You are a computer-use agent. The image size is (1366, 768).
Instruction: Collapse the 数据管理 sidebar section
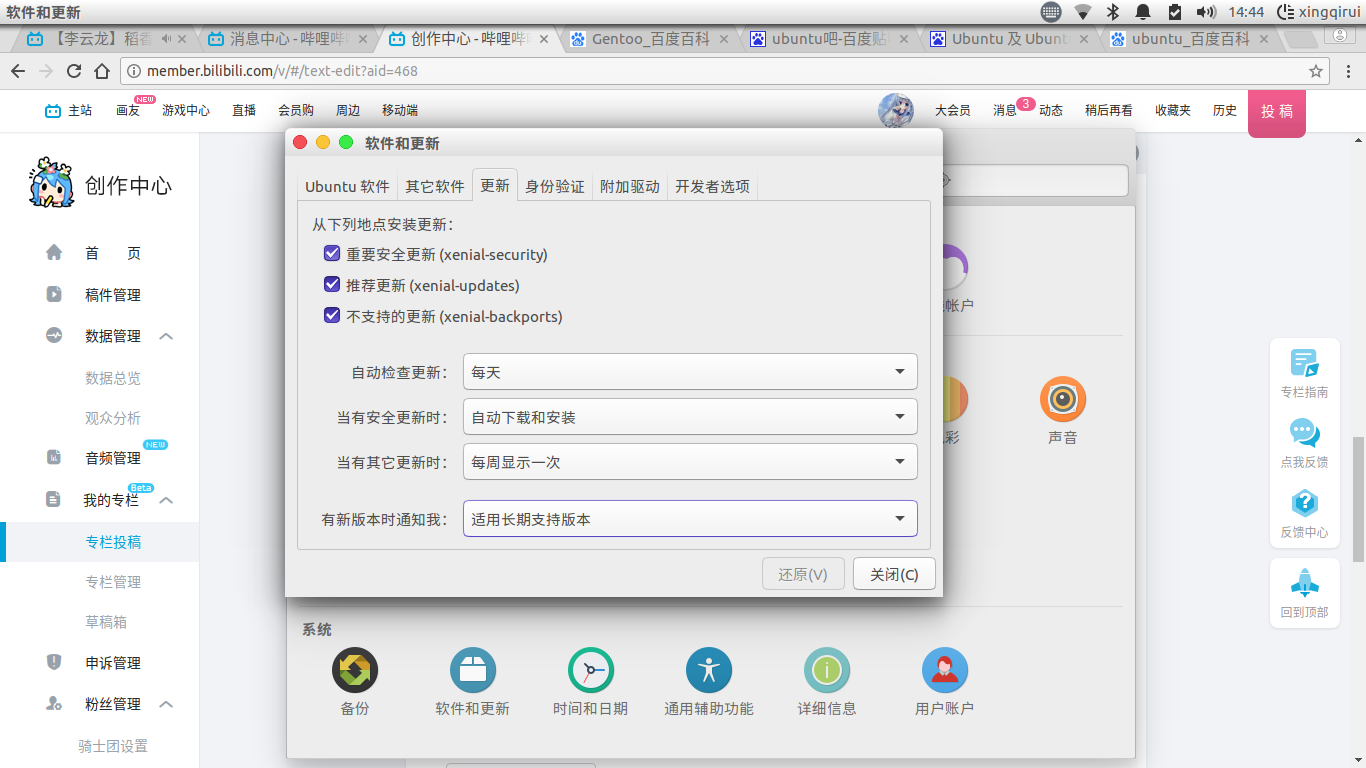[167, 336]
